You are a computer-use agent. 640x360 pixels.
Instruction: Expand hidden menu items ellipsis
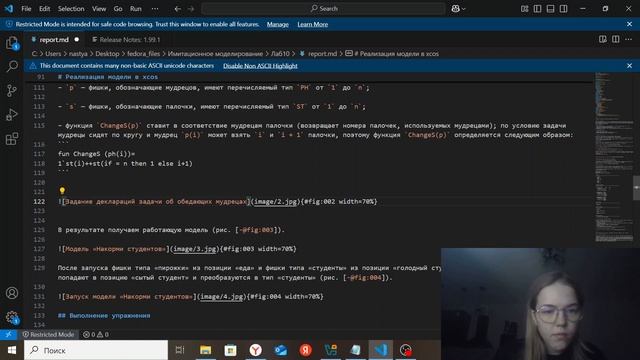(x=155, y=9)
